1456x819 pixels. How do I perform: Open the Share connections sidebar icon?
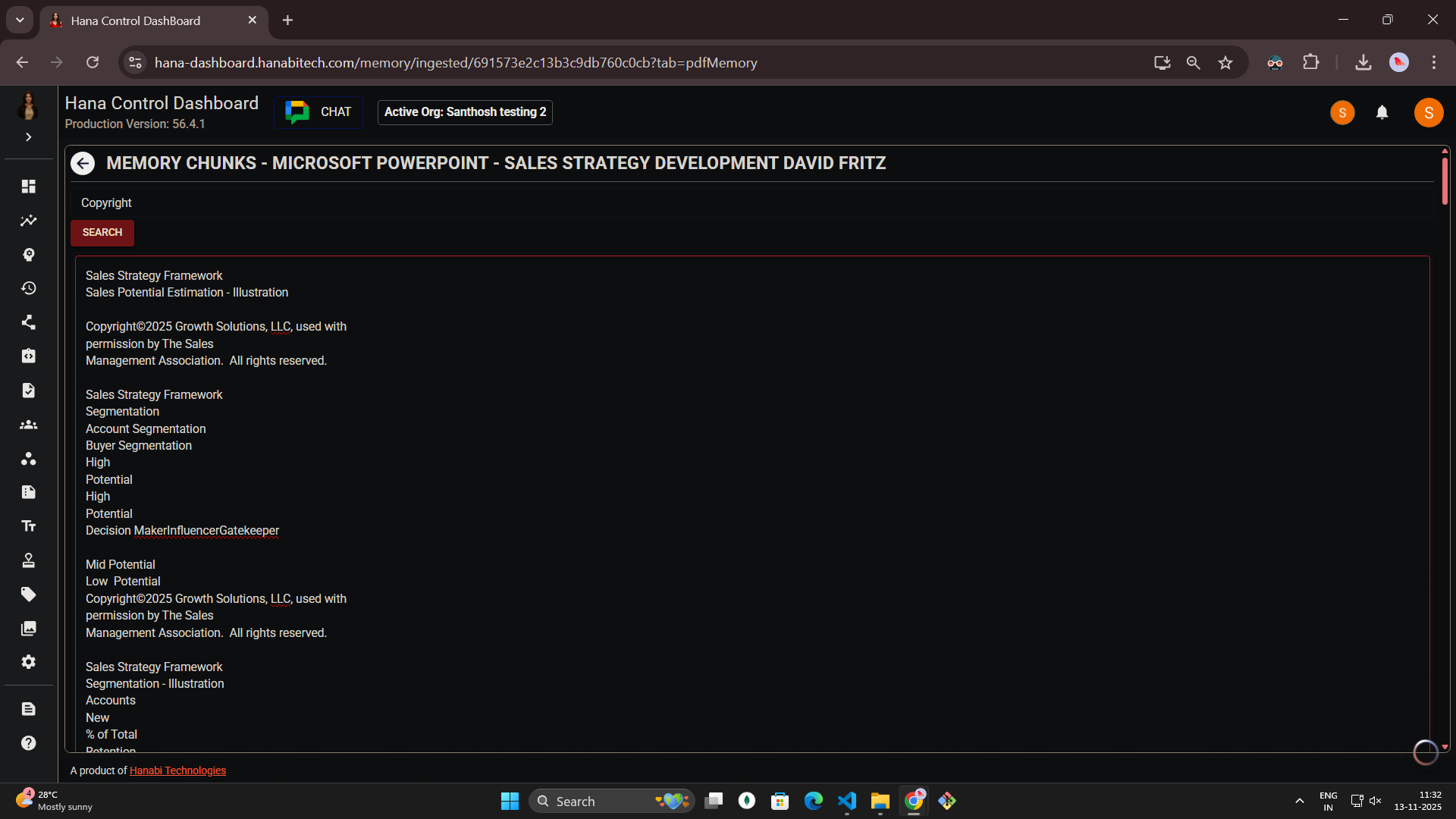click(28, 322)
